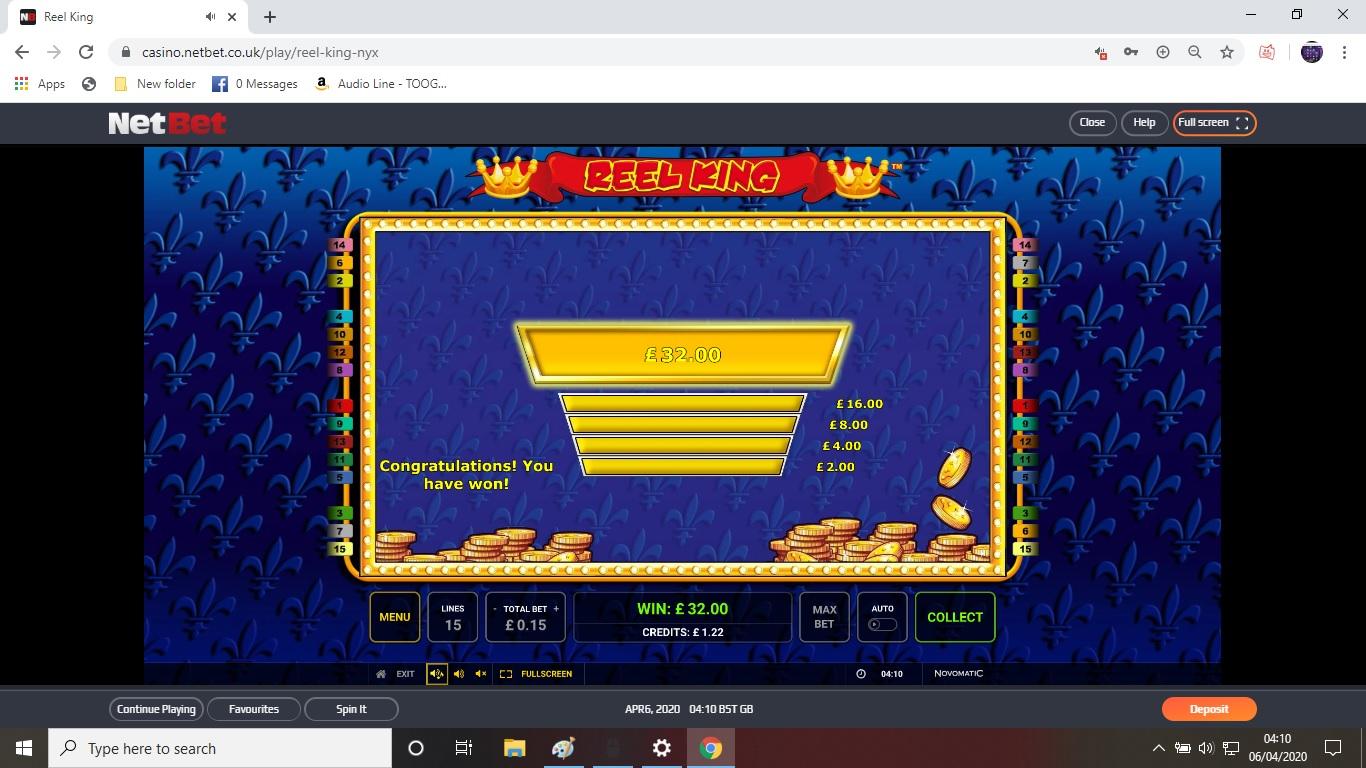Decrease total bet with minus sign
The image size is (1366, 768).
(x=495, y=609)
